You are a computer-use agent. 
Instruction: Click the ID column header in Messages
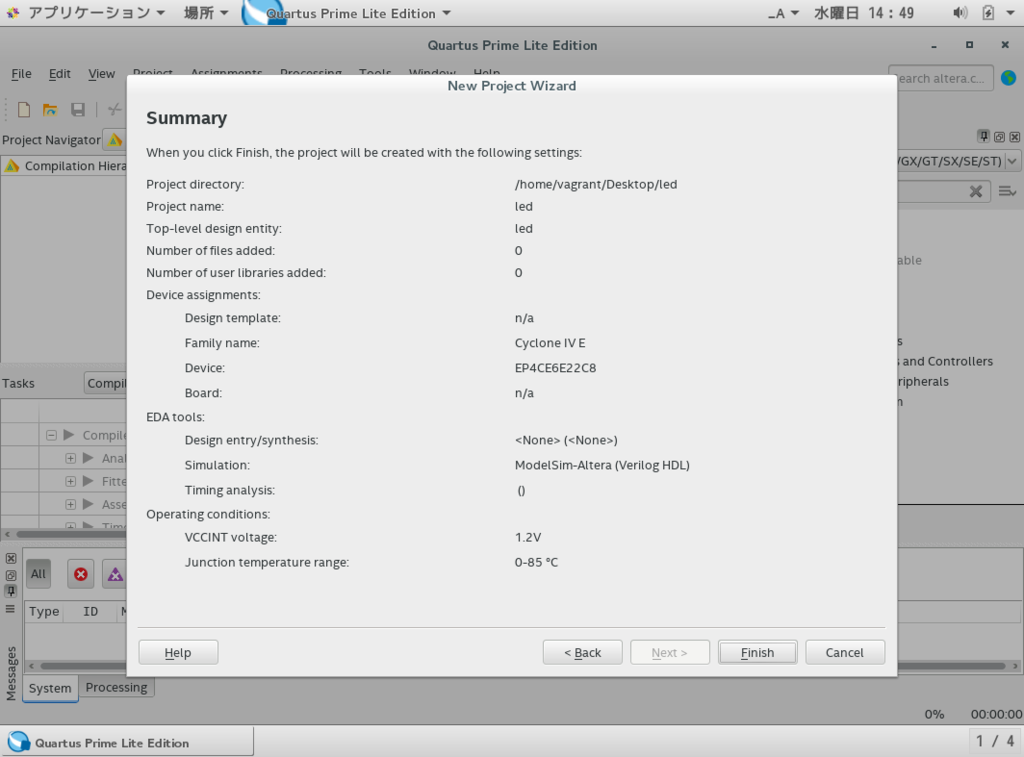90,612
